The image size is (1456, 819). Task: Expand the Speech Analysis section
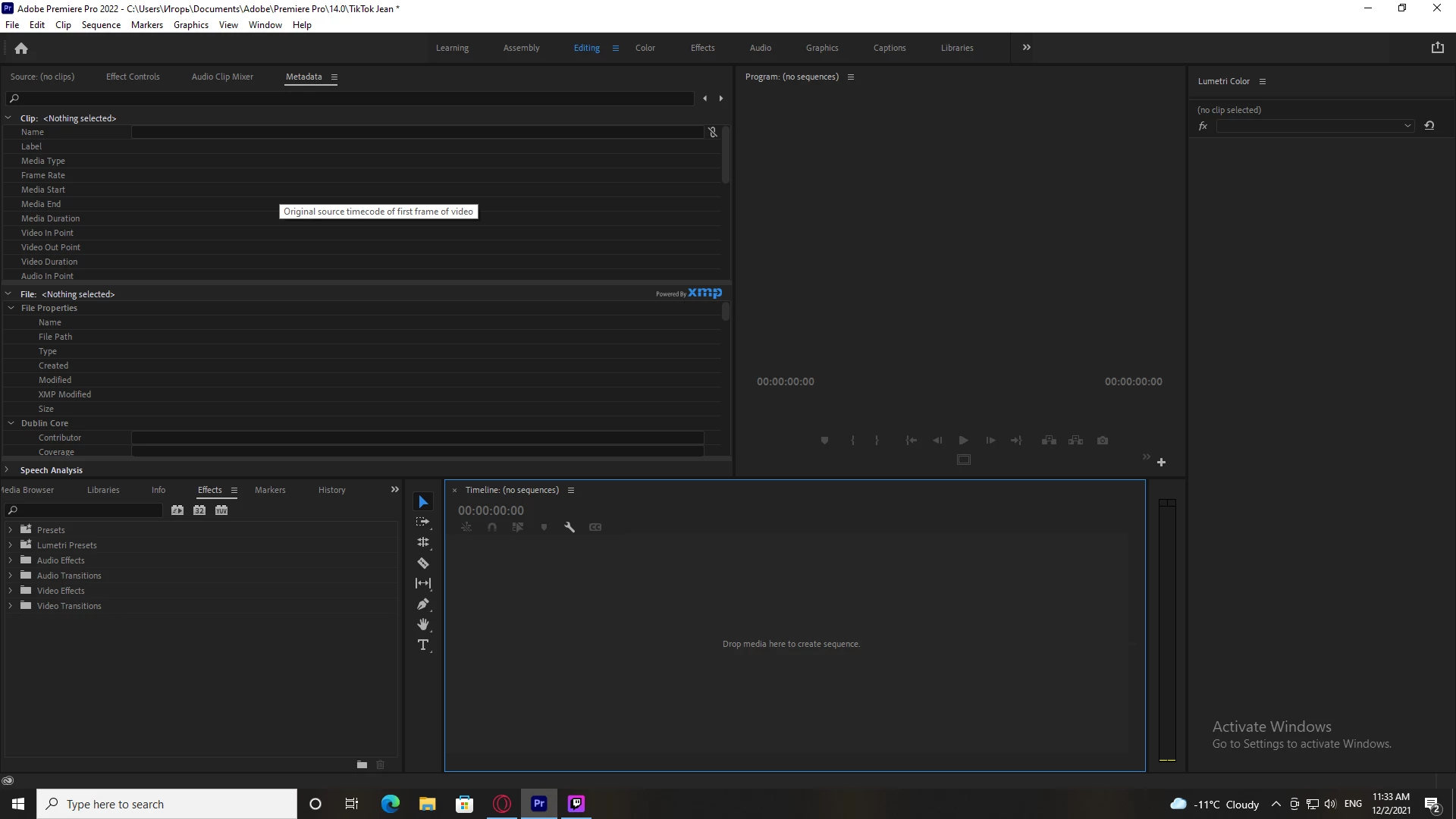pyautogui.click(x=8, y=470)
